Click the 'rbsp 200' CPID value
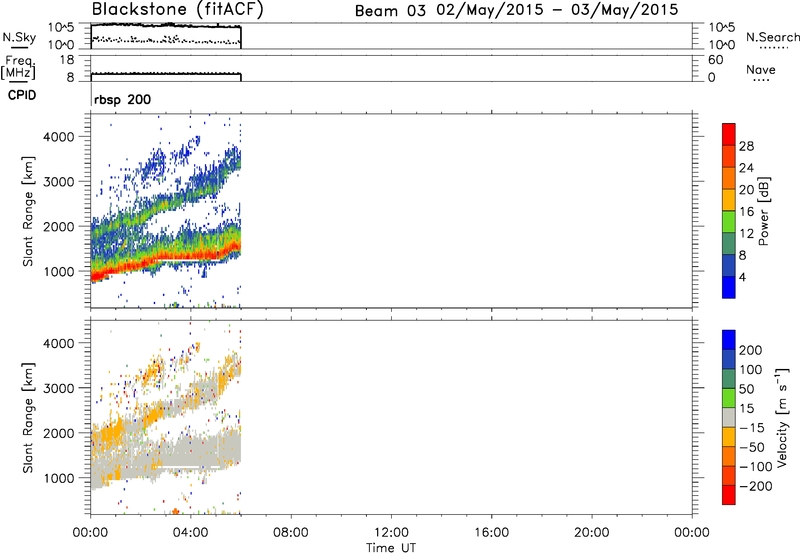 click(122, 99)
